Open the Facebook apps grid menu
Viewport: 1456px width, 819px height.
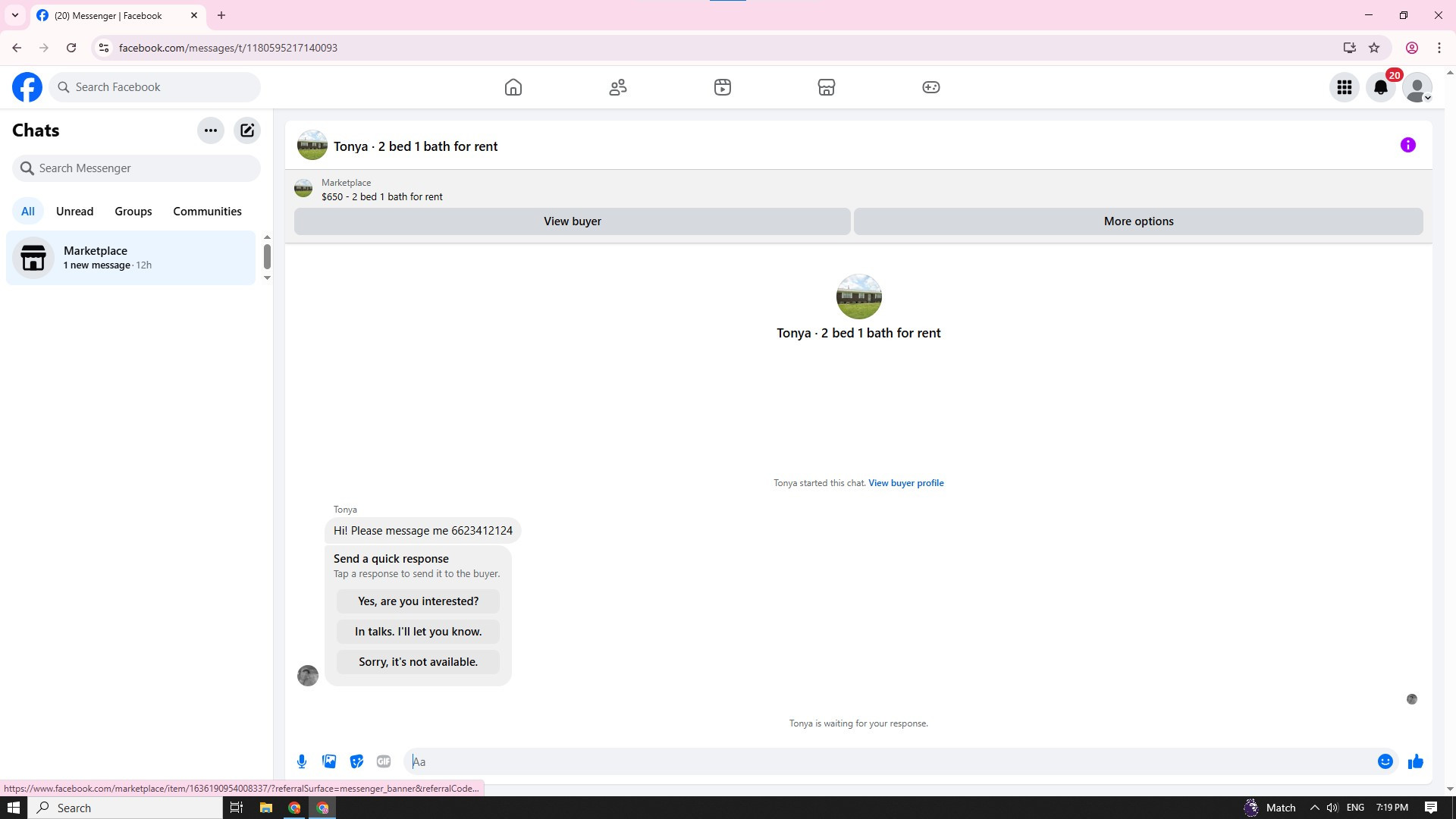click(1345, 87)
